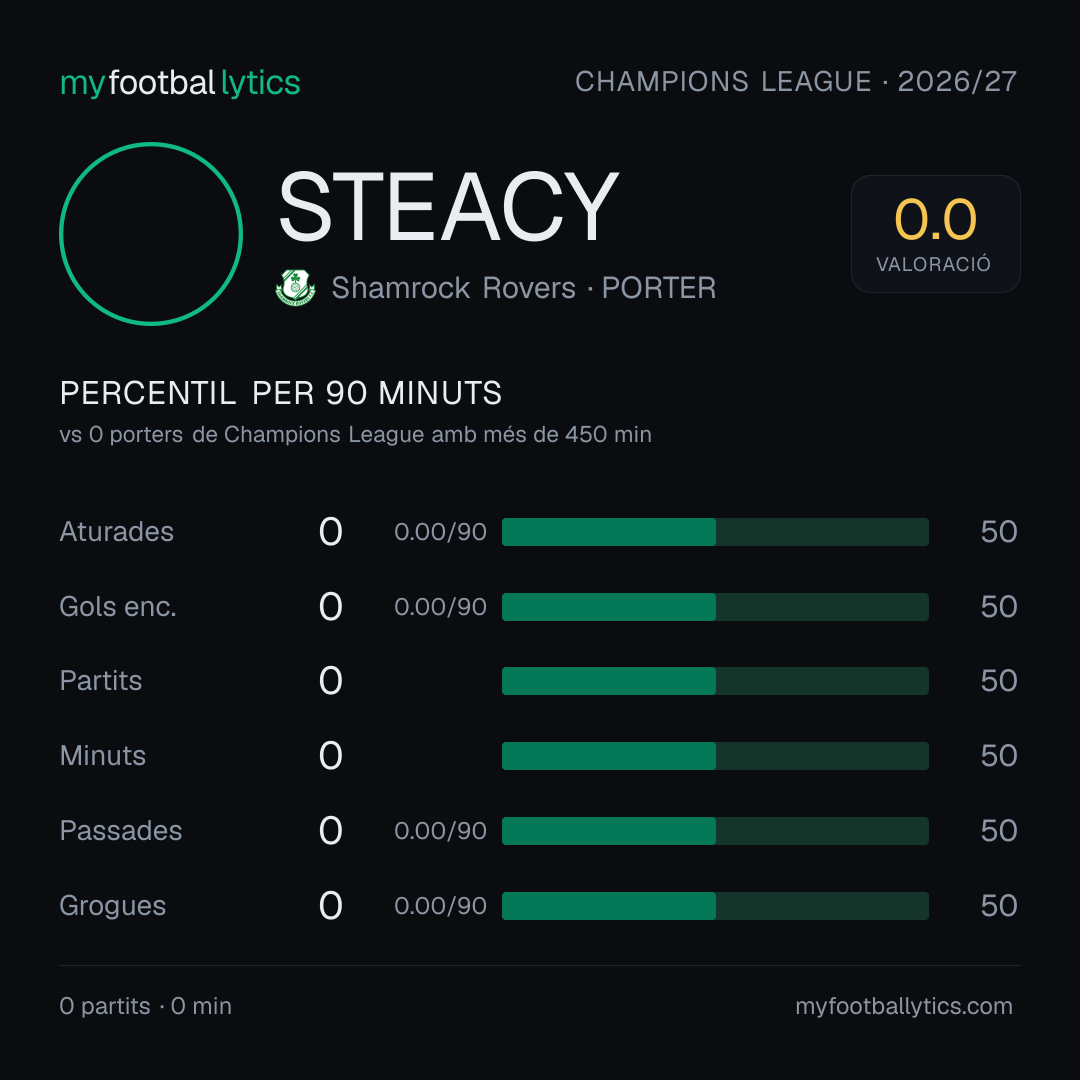This screenshot has width=1080, height=1080.
Task: Click the Minuts percentile bar
Action: click(x=715, y=756)
